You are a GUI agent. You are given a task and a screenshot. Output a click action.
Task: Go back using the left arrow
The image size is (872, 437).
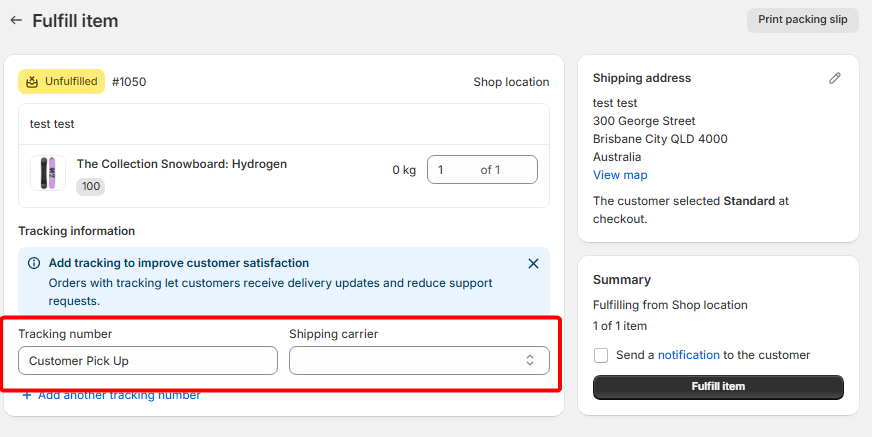point(16,20)
